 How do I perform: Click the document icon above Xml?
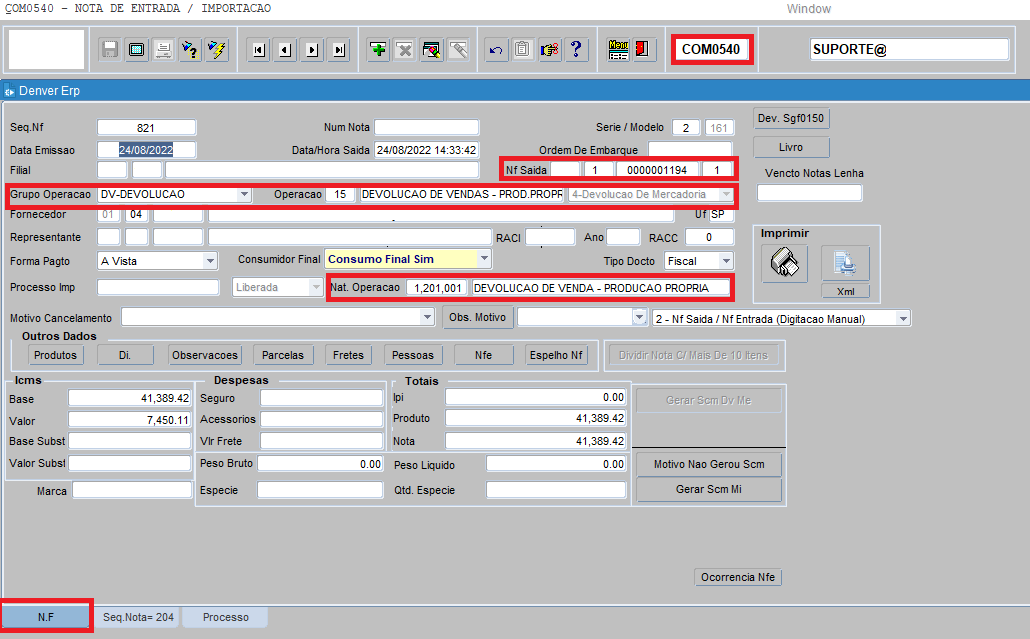pos(845,263)
